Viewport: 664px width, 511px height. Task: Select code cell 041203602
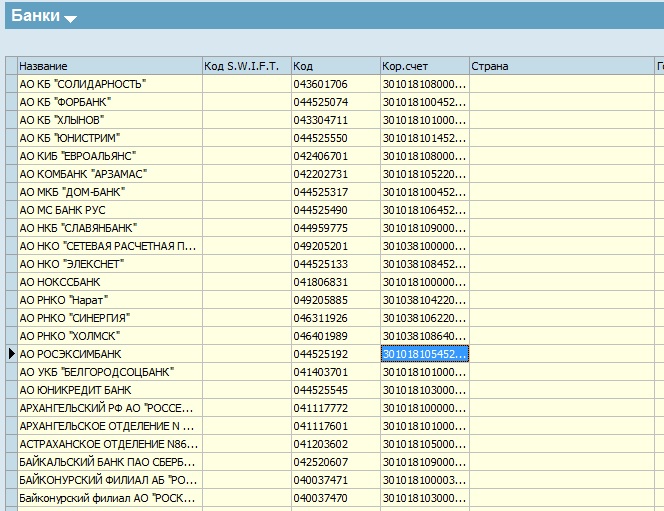click(336, 444)
